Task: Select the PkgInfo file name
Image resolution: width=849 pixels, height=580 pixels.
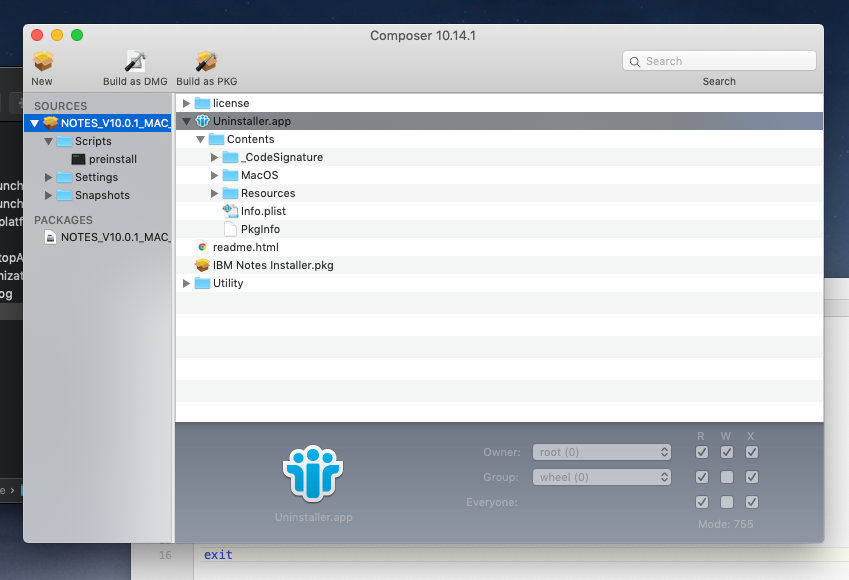Action: (x=260, y=229)
